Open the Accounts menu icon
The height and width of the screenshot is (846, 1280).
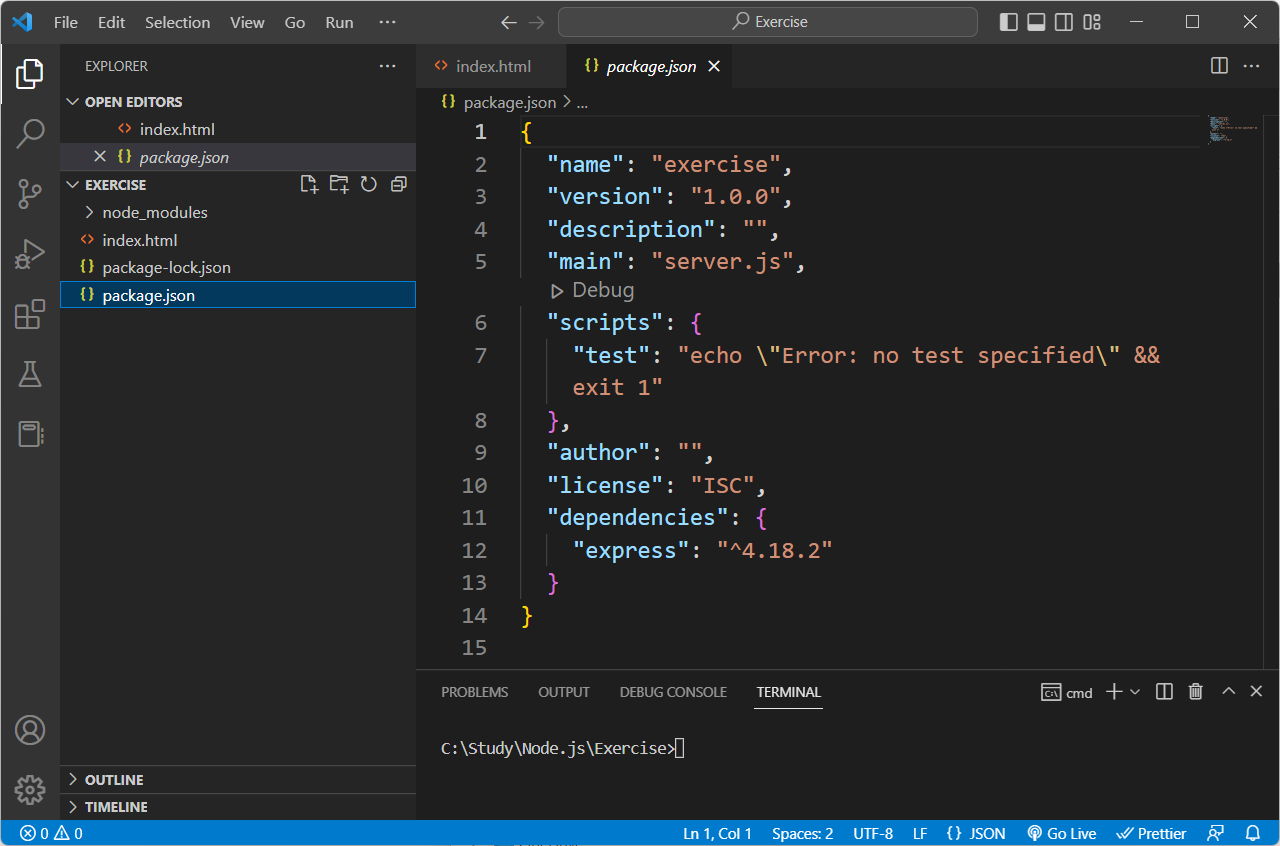(x=30, y=730)
